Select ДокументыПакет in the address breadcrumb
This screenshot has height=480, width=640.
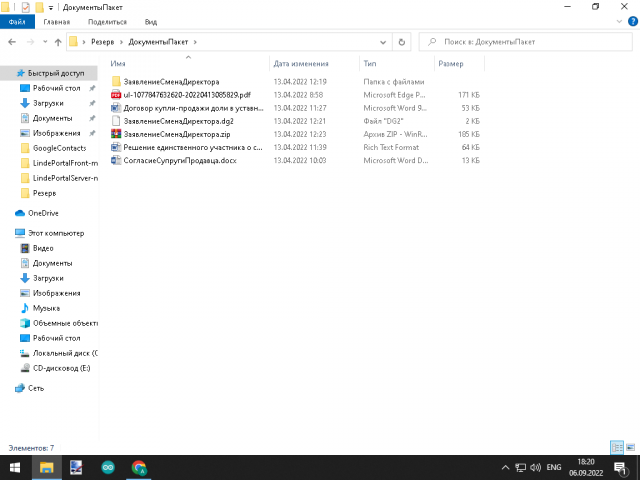pyautogui.click(x=158, y=42)
